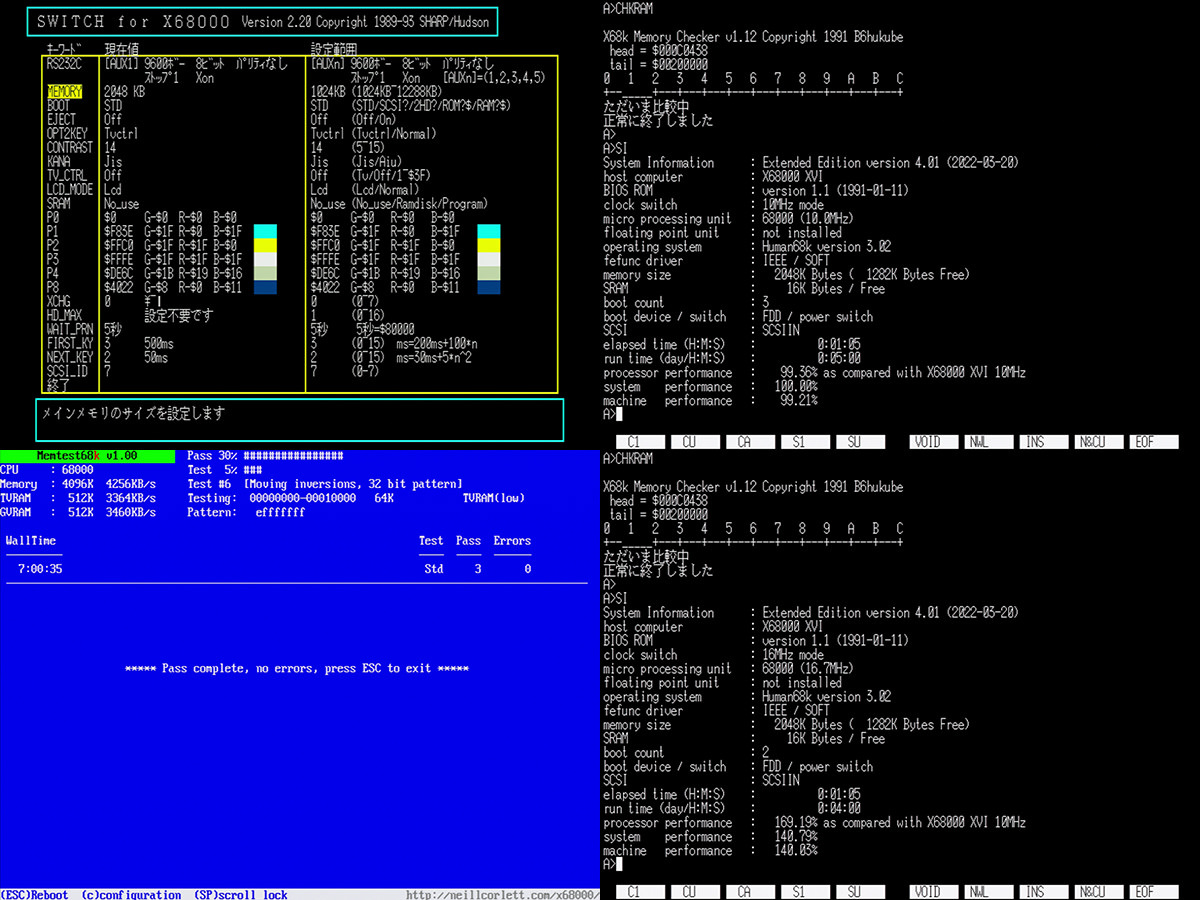Viewport: 1200px width, 900px height.
Task: Open the LCD_MODE option row
Action: point(70,189)
